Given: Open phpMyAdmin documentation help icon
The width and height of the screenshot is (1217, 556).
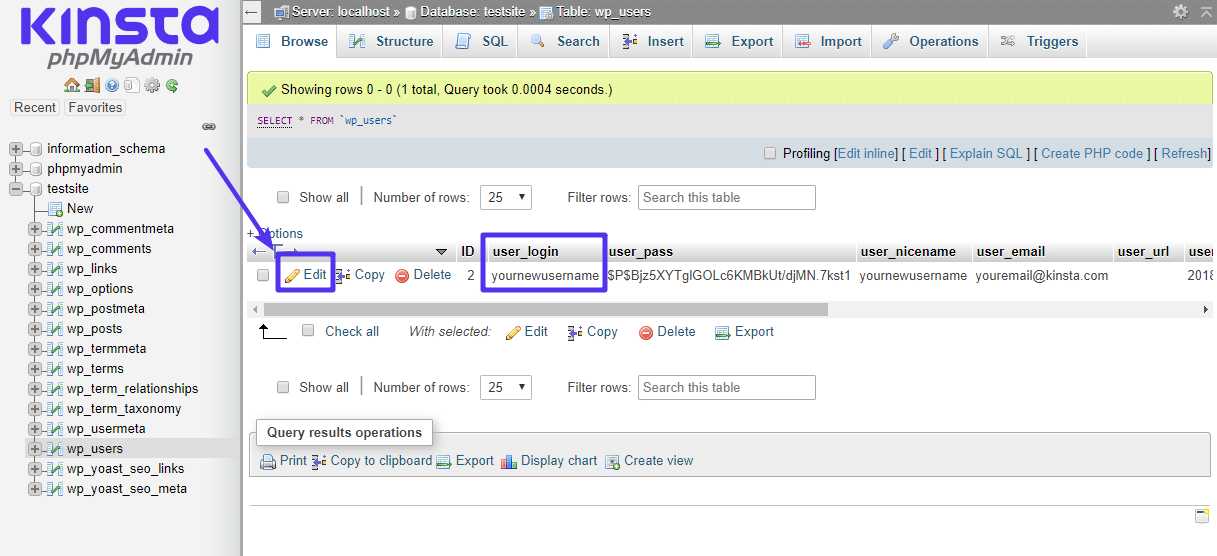Looking at the screenshot, I should pos(111,86).
